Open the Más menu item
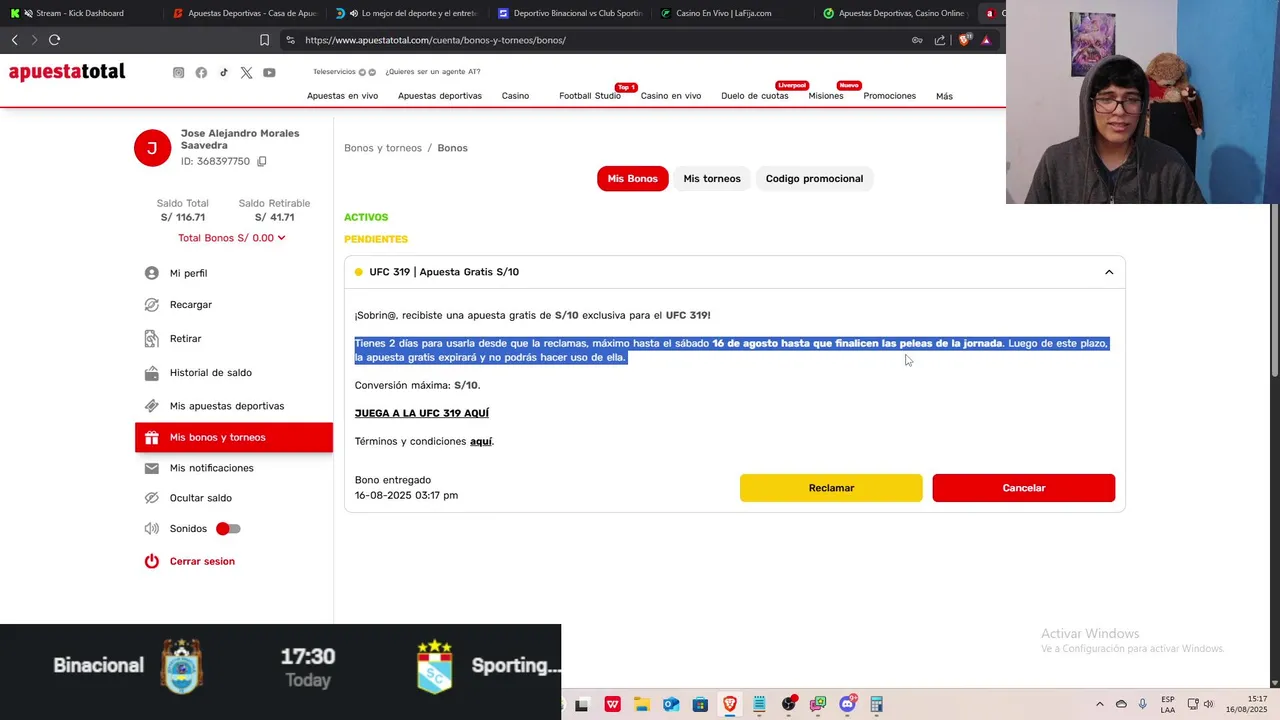The height and width of the screenshot is (720, 1280). click(944, 96)
